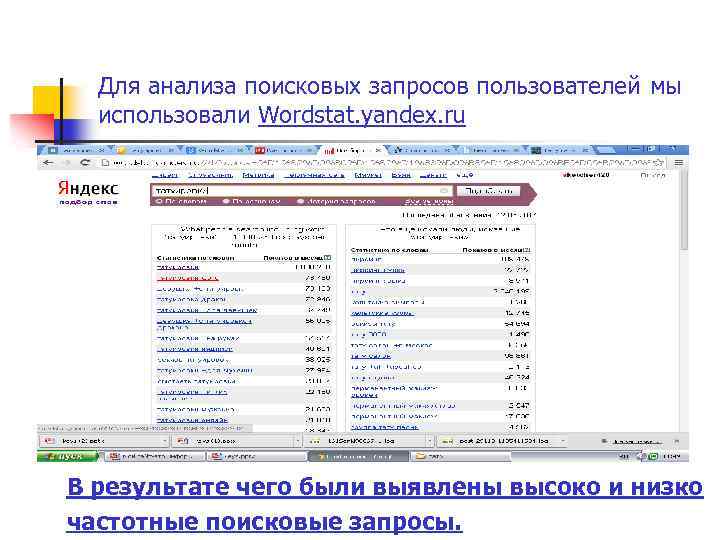Screen dimensions: 720x540
Task: Click the Подобрать button
Action: point(488,191)
